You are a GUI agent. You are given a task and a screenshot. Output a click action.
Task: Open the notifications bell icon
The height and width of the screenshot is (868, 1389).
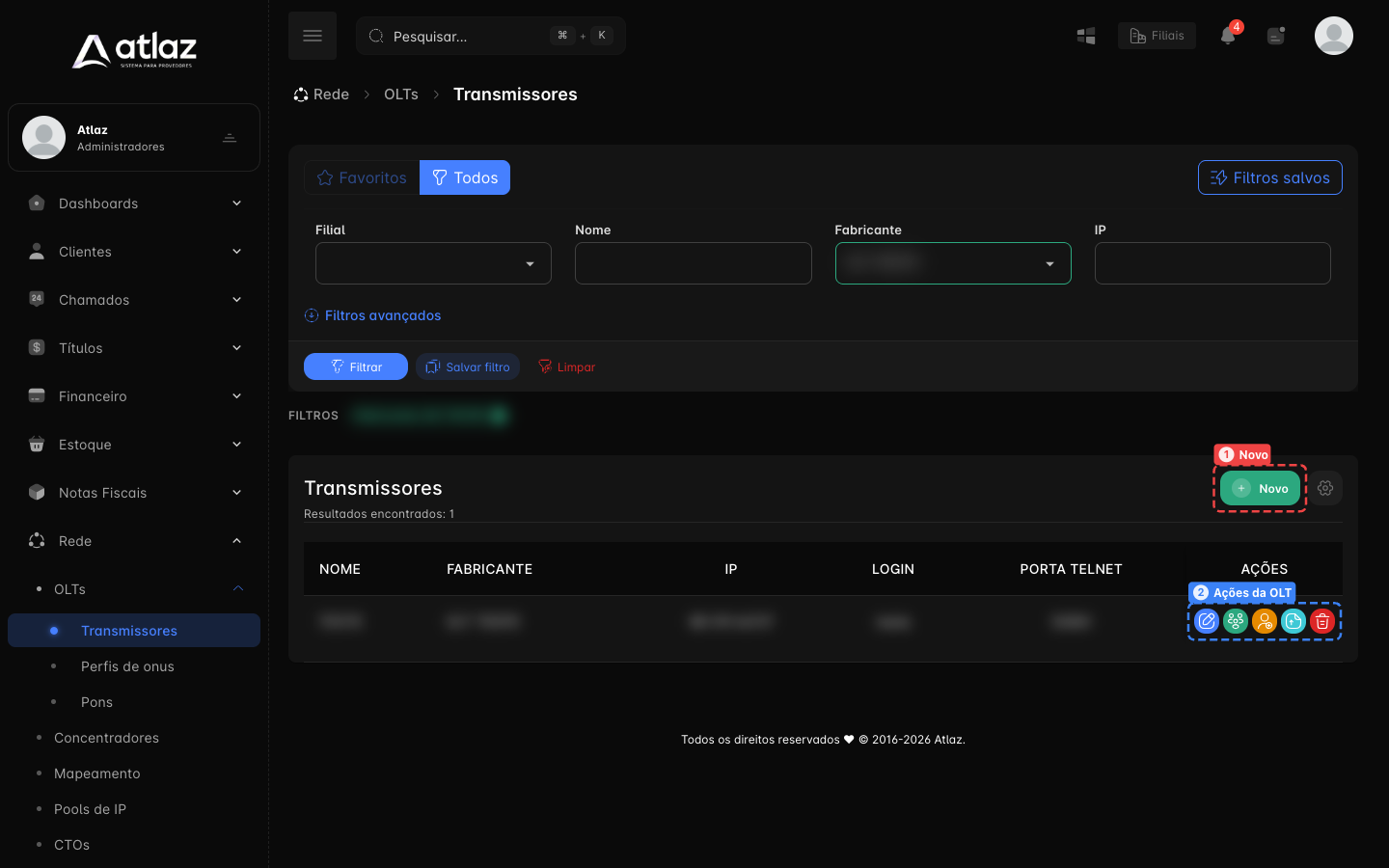(x=1228, y=36)
